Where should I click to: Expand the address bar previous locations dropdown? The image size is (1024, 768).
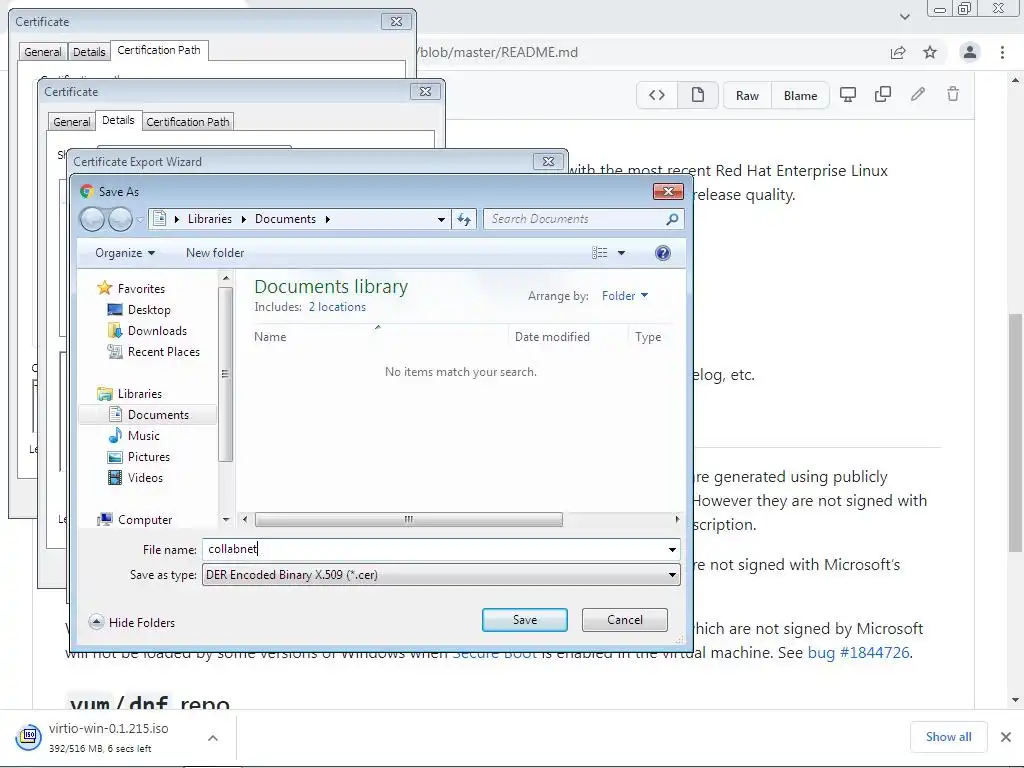click(441, 219)
